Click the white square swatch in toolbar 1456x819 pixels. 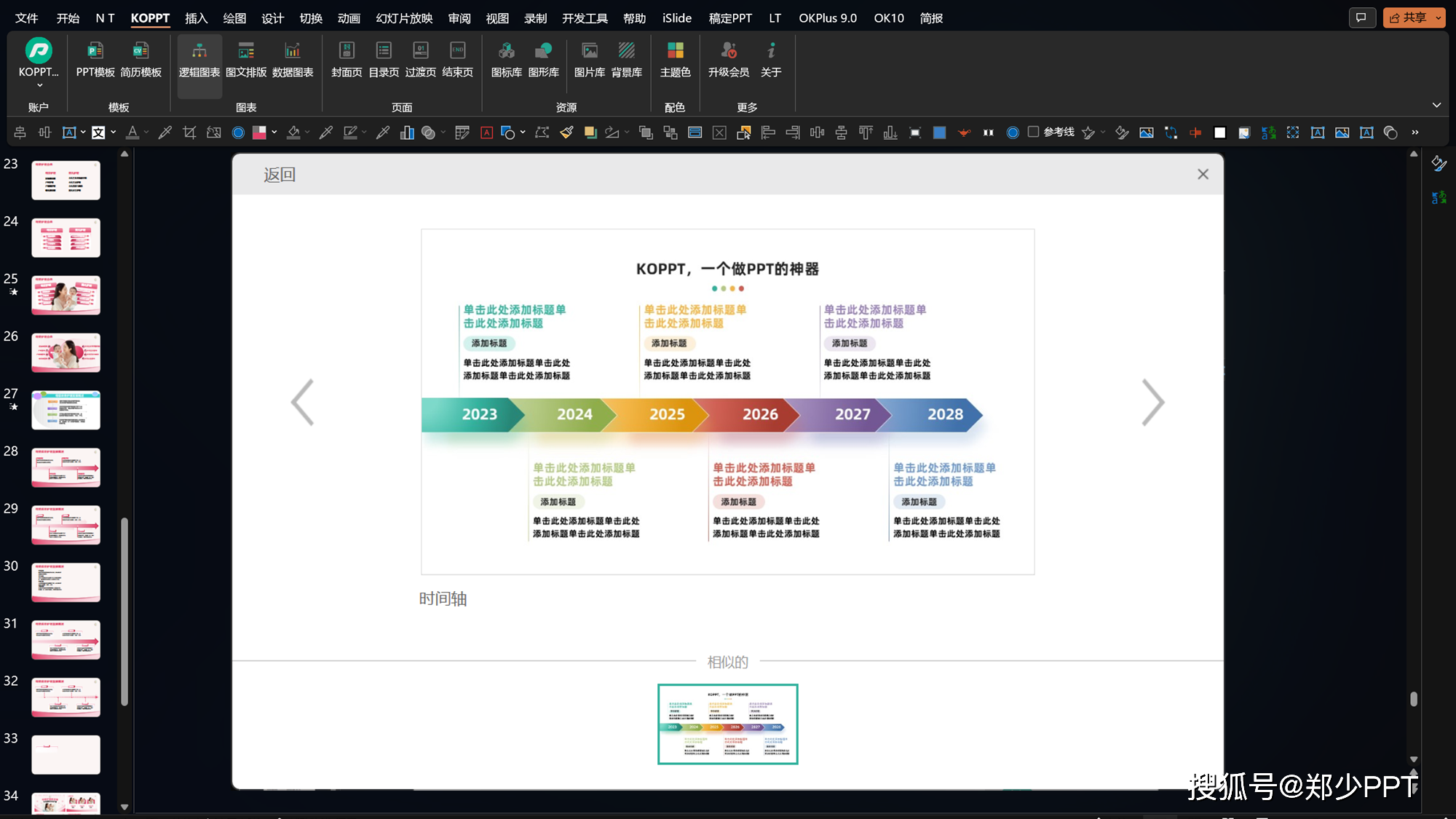(1220, 132)
